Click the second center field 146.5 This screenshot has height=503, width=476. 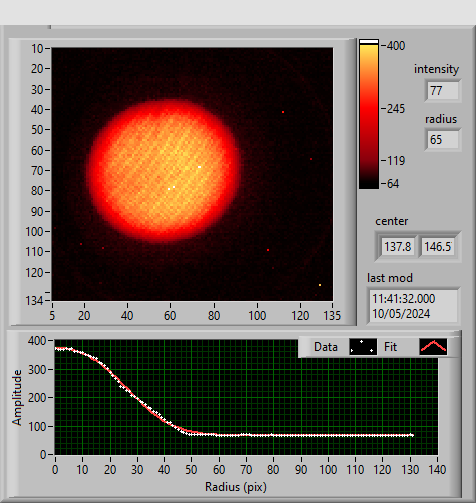click(437, 247)
